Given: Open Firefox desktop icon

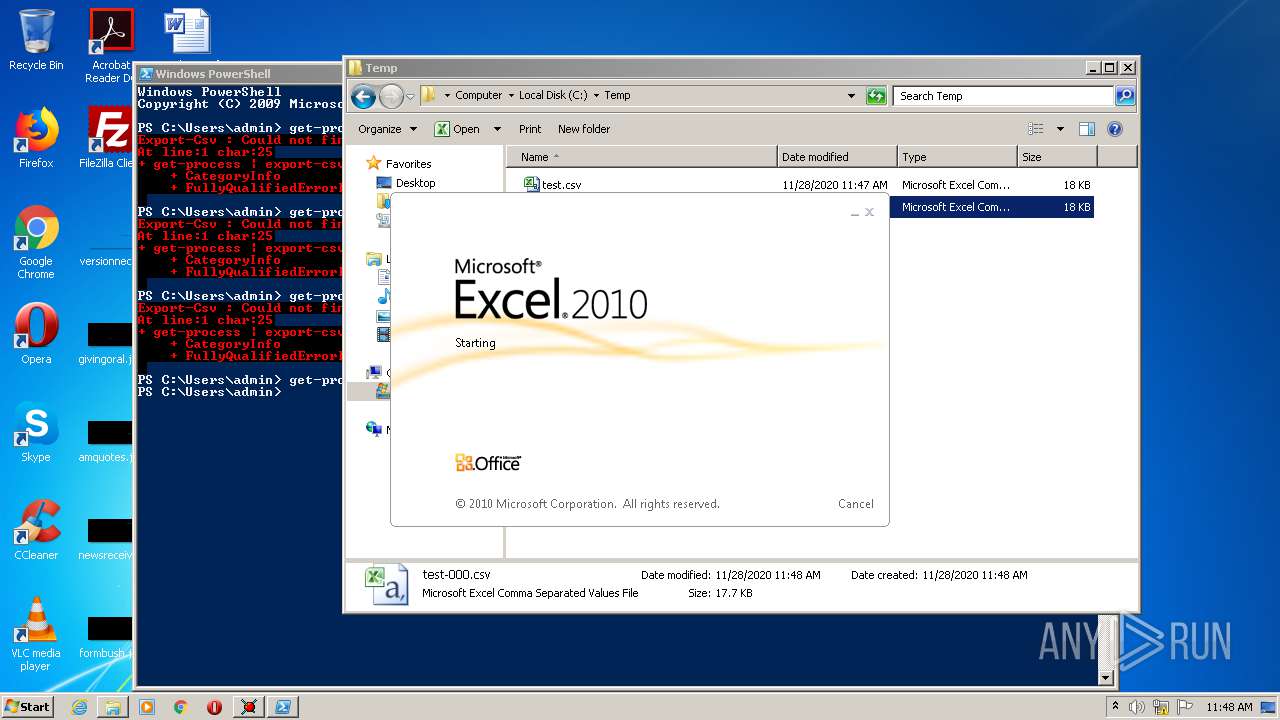Looking at the screenshot, I should [36, 138].
